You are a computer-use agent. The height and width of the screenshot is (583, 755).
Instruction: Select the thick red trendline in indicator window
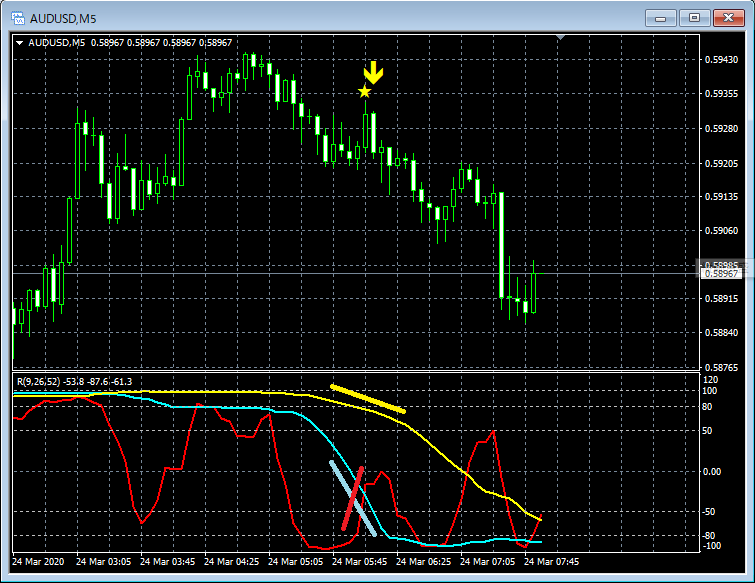(x=352, y=498)
